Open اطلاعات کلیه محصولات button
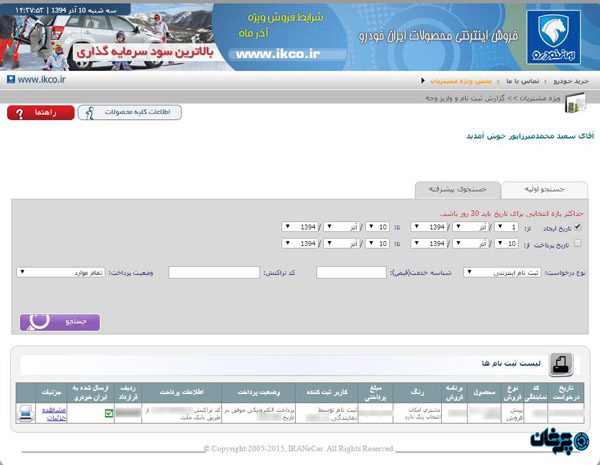The height and width of the screenshot is (465, 600). (x=129, y=113)
